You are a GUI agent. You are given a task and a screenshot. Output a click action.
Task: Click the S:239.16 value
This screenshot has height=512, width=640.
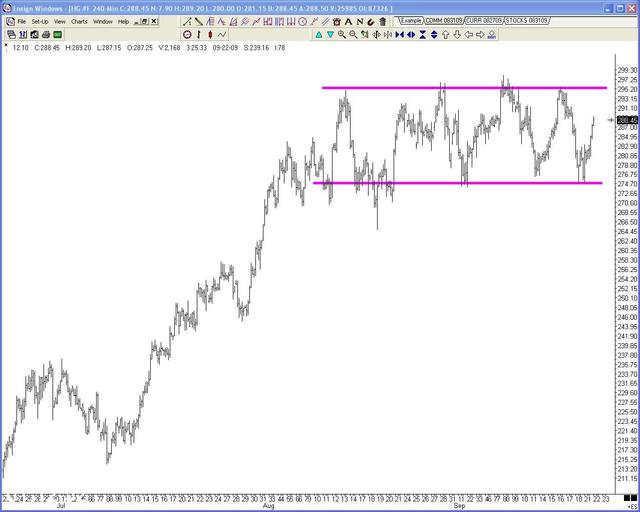pyautogui.click(x=256, y=48)
